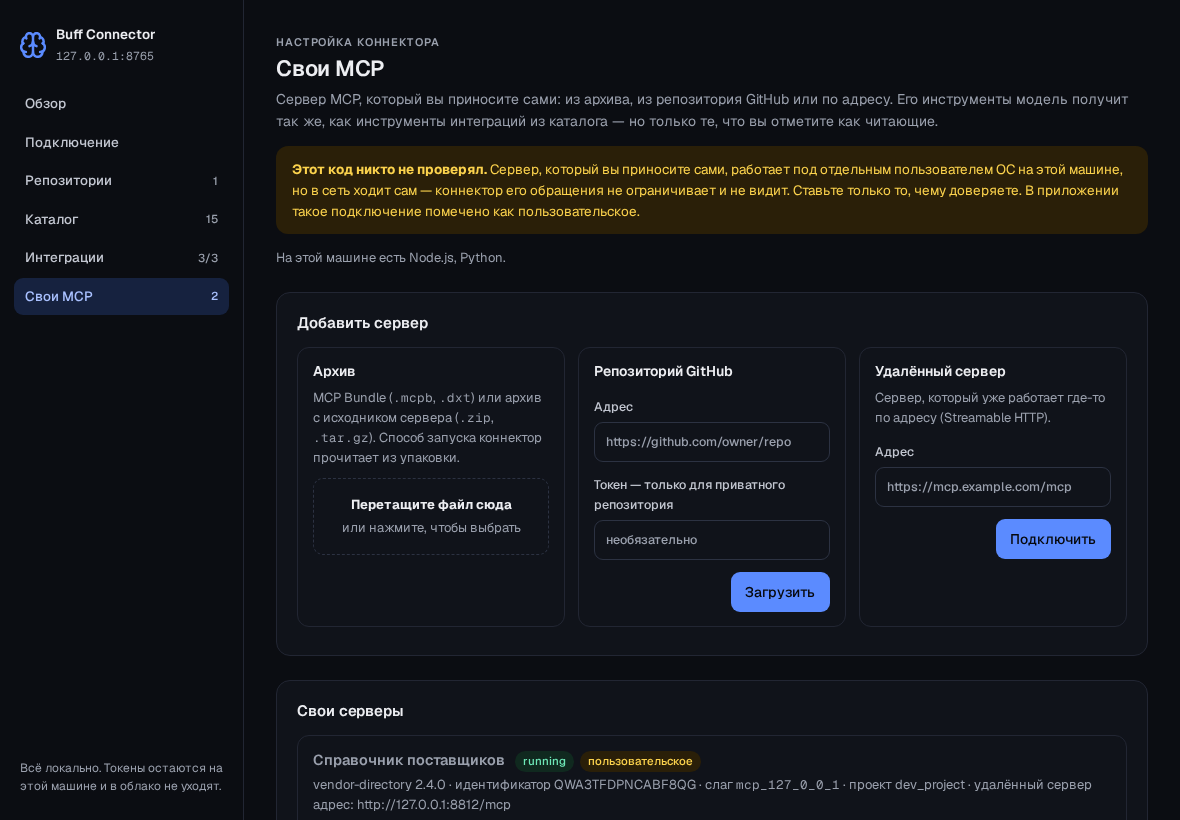Click the Загрузить button

[780, 592]
